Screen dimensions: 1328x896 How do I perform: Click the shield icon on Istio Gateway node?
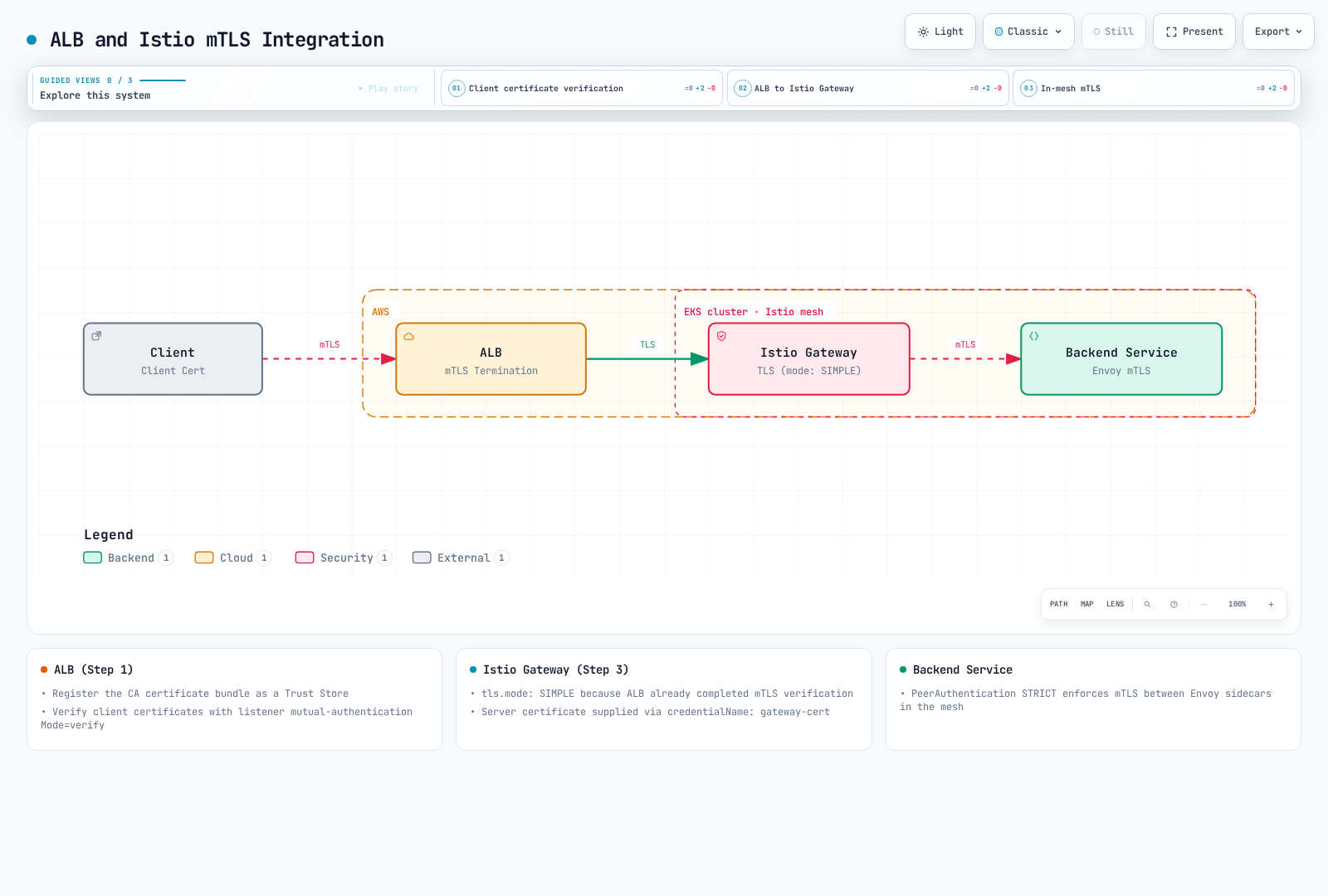point(721,336)
